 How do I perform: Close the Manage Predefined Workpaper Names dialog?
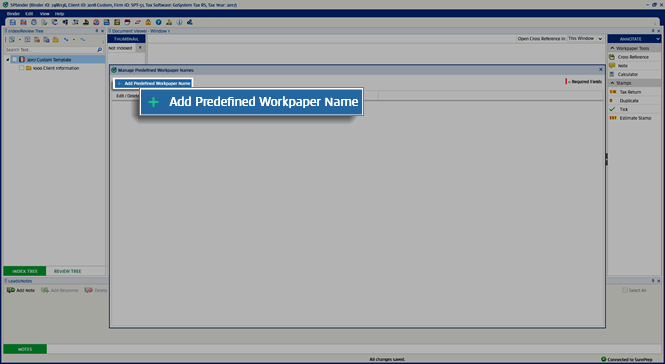pos(601,70)
